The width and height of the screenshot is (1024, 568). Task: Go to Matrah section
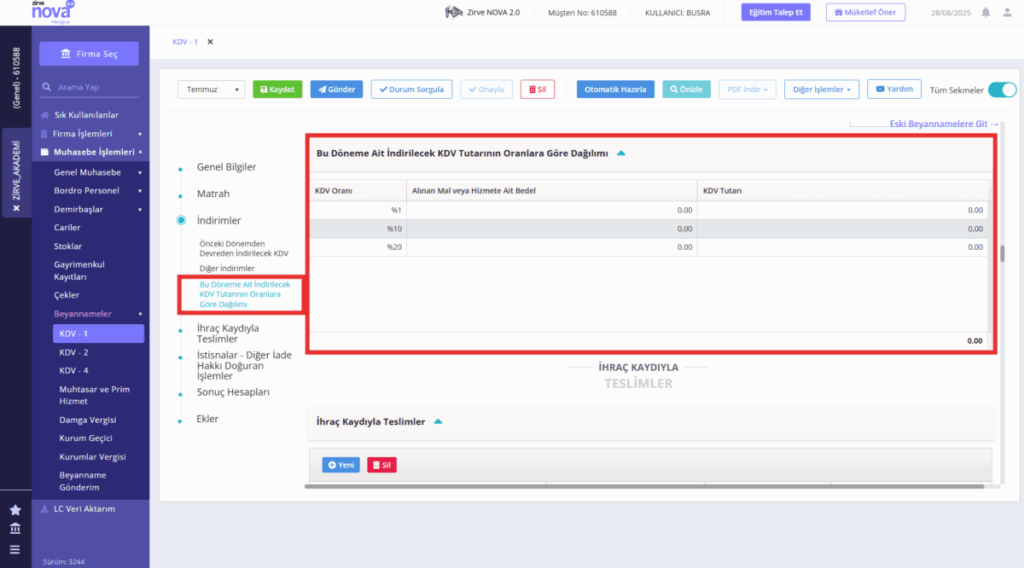click(x=214, y=194)
